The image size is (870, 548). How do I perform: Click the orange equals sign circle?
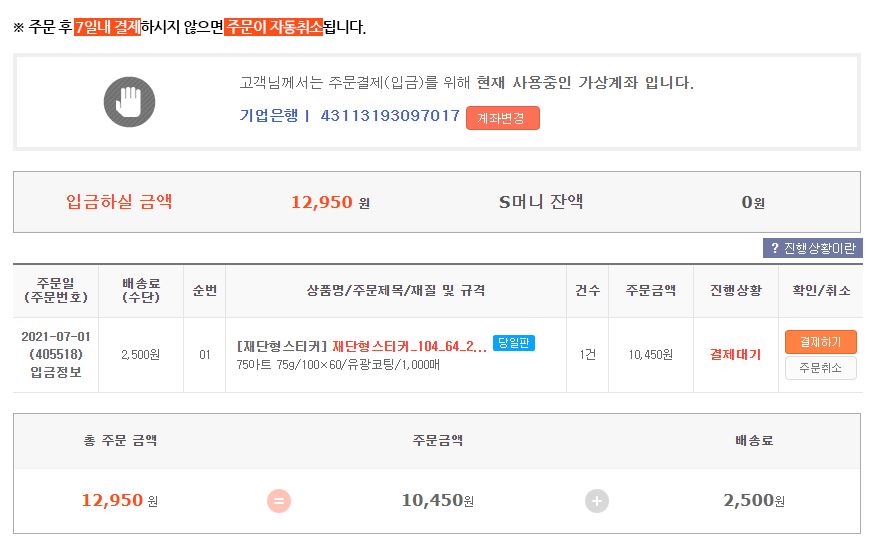(x=279, y=500)
